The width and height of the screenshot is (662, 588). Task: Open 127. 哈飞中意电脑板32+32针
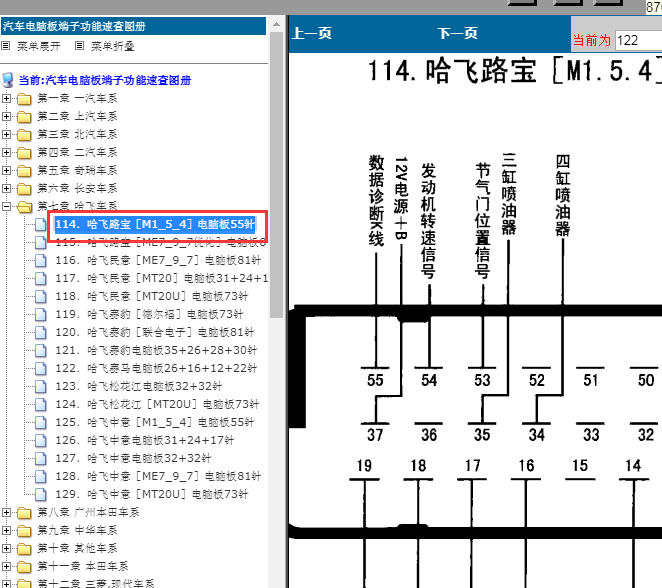133,459
